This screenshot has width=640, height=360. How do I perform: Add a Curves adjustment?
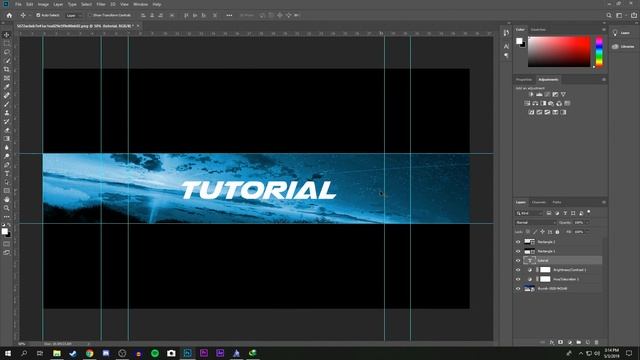[547, 94]
